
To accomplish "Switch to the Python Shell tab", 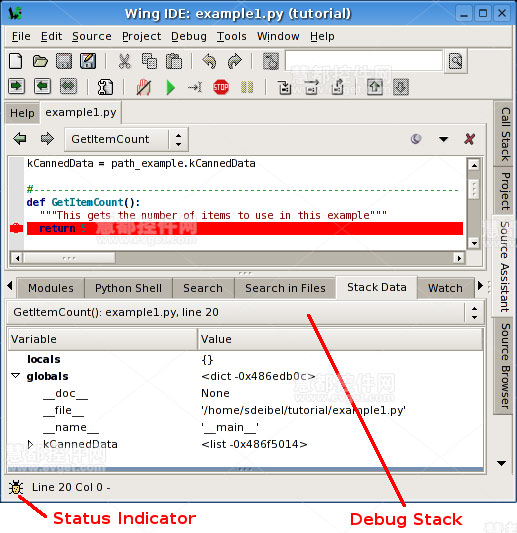I will point(128,288).
